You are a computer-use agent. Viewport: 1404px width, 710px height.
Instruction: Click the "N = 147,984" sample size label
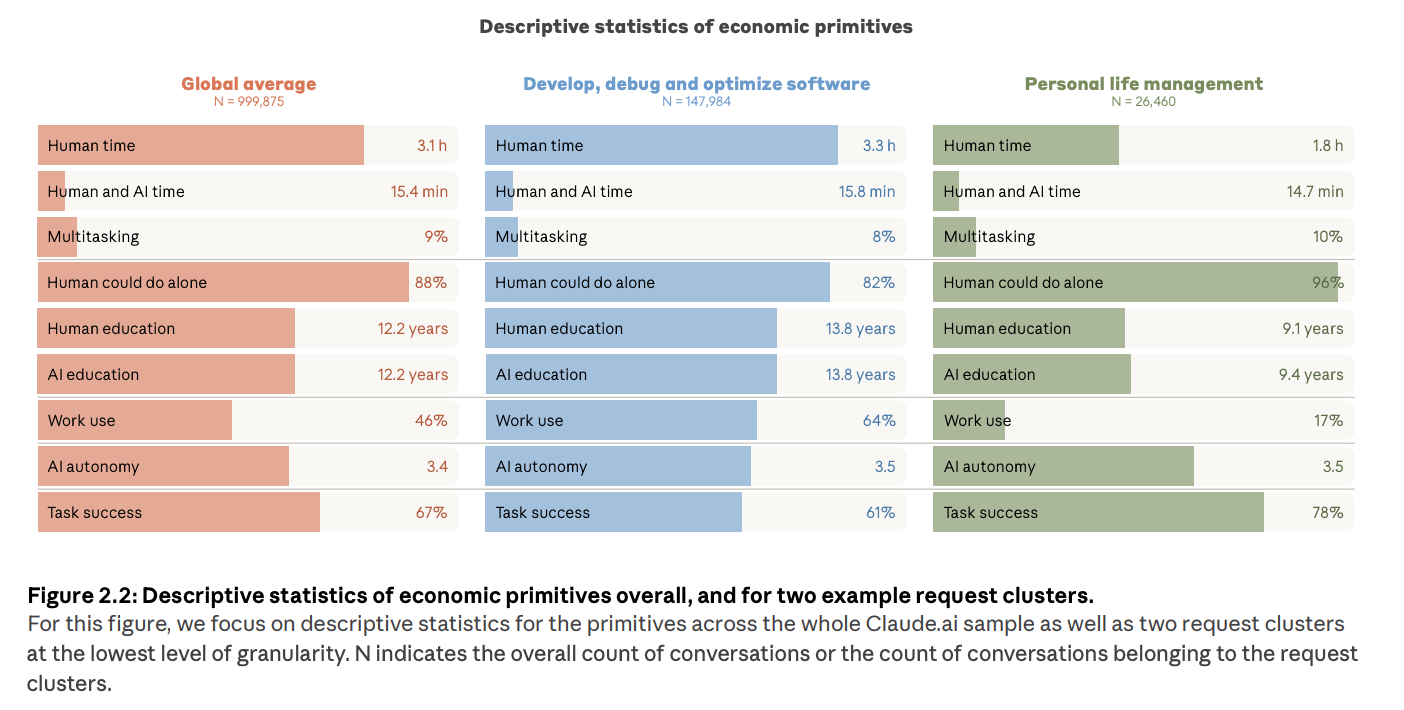click(x=696, y=102)
